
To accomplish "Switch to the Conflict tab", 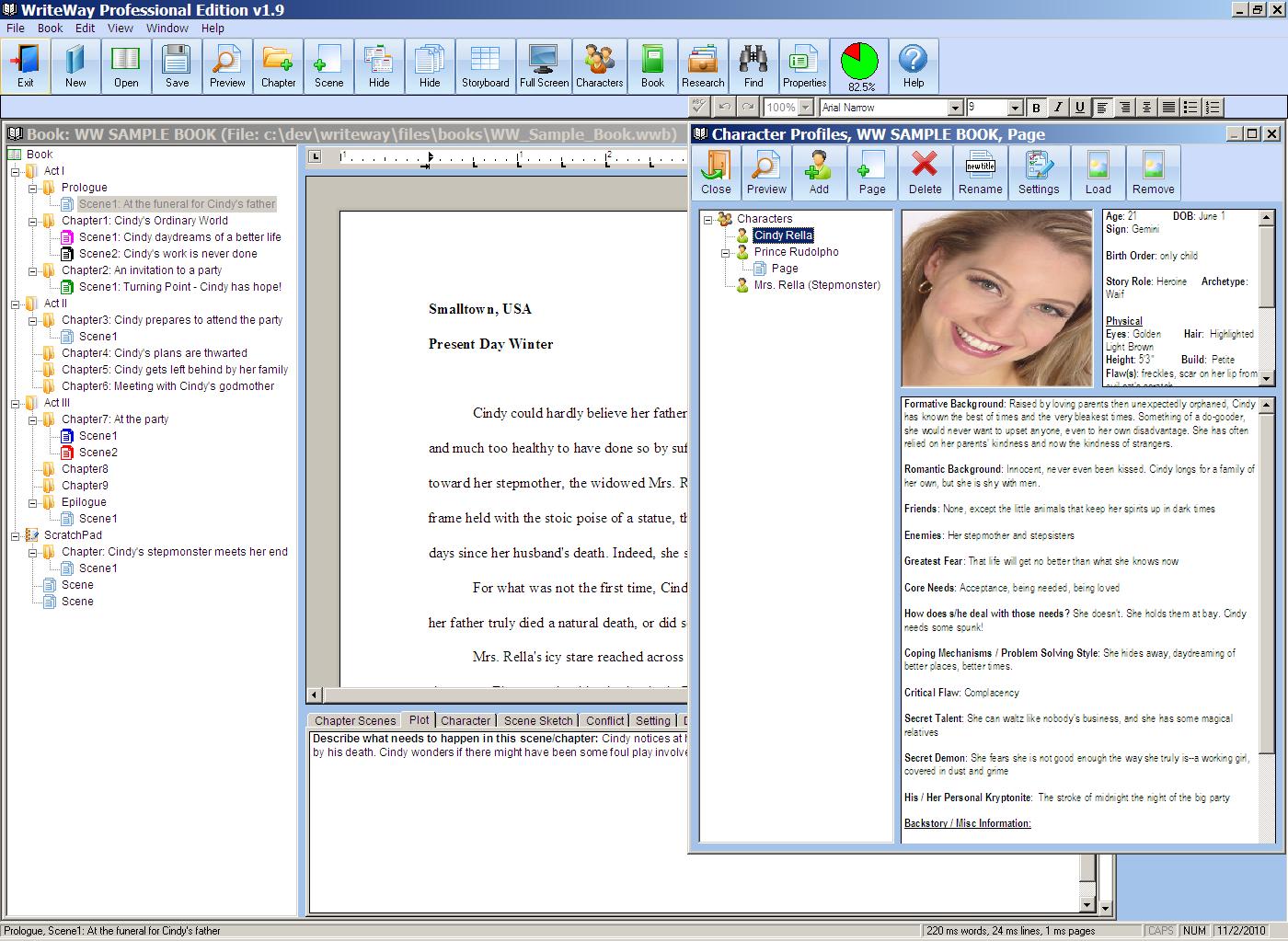I will click(604, 720).
